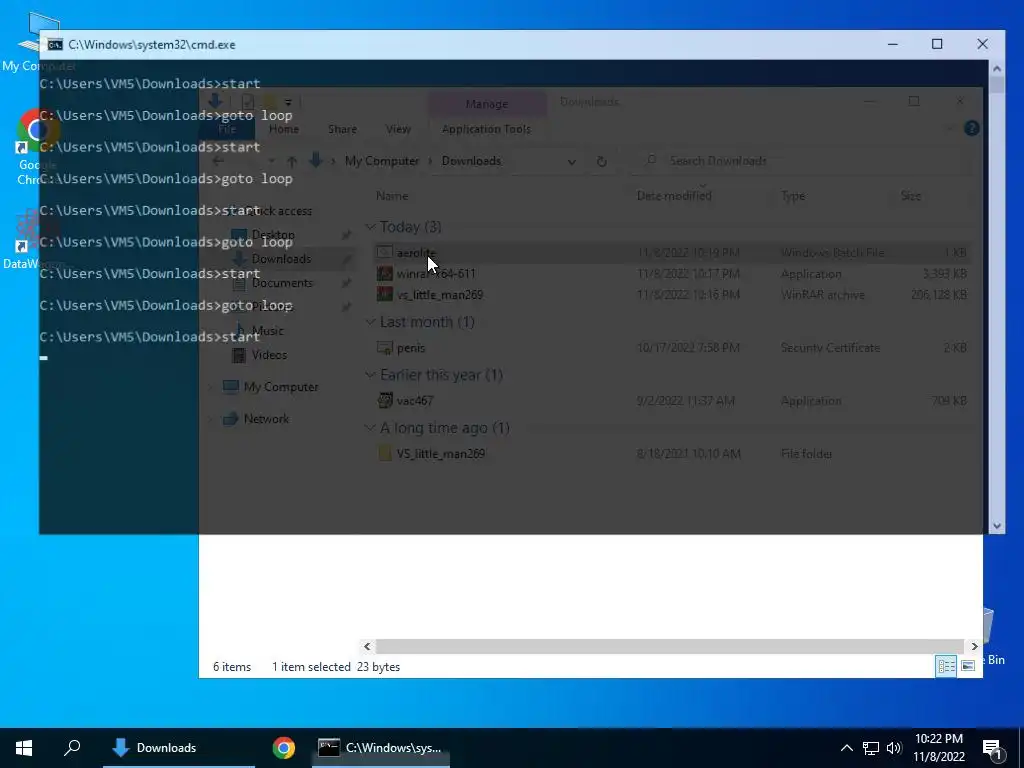This screenshot has width=1024, height=768.
Task: Sort by Date modified column header
Action: tap(674, 196)
